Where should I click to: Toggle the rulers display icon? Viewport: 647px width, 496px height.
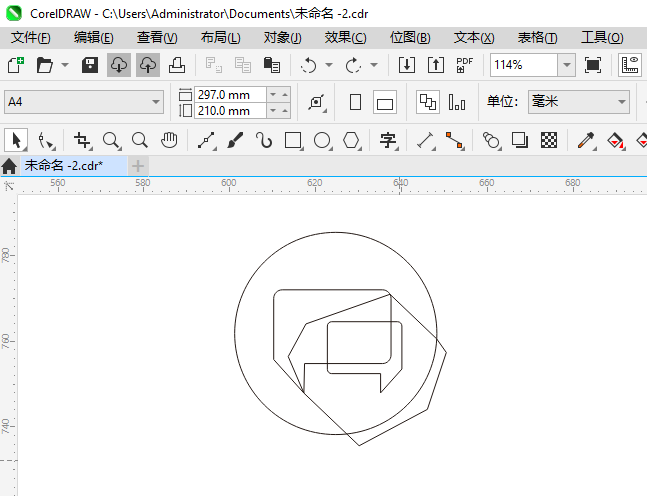[x=630, y=65]
